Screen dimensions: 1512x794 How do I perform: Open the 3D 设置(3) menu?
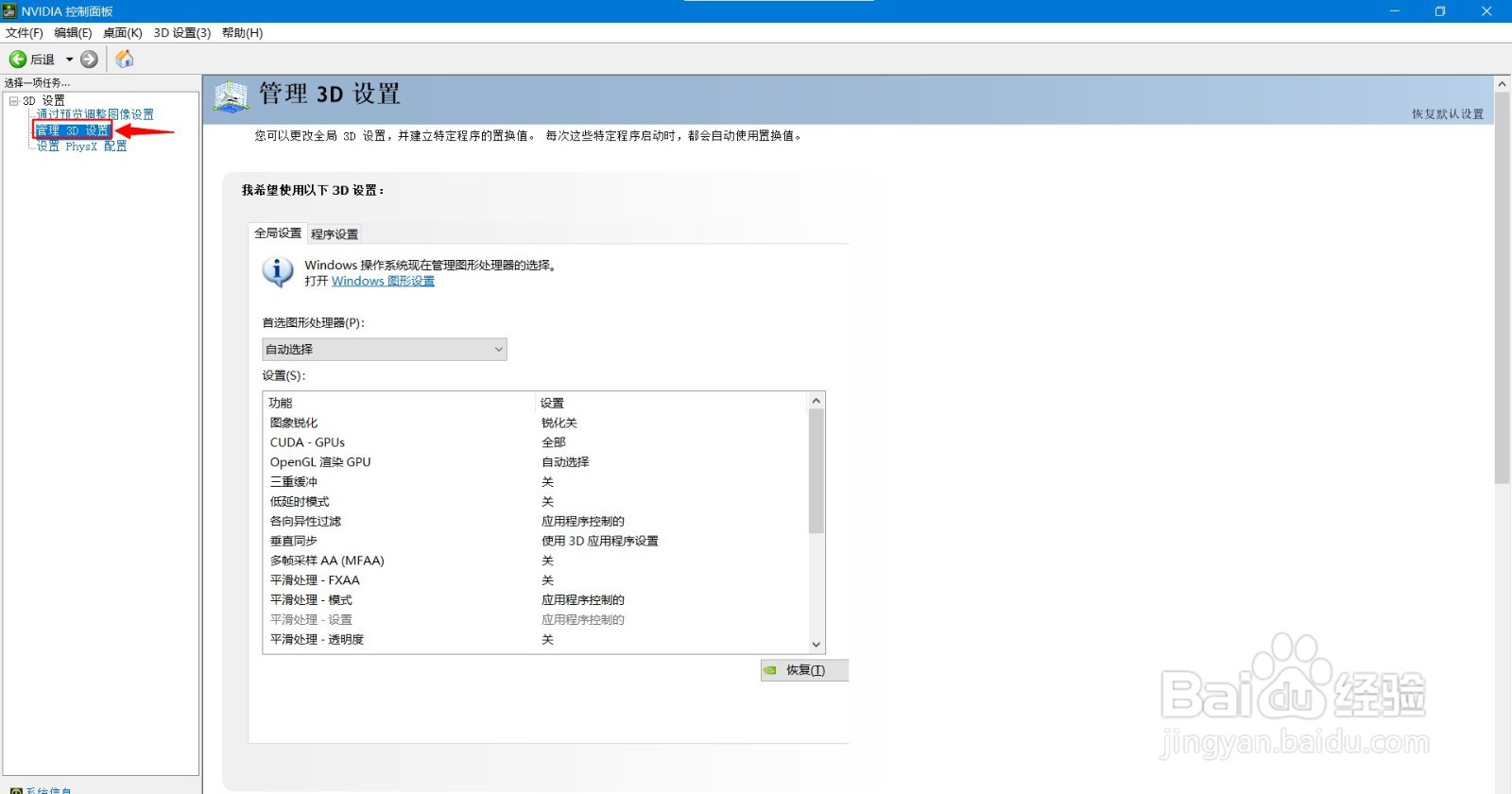pyautogui.click(x=182, y=33)
